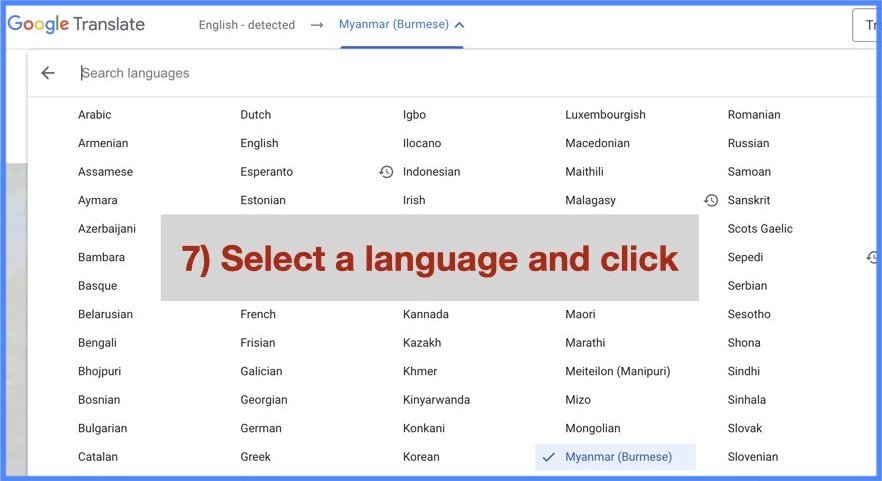Select Igbo language
This screenshot has height=481, width=882.
[x=414, y=115]
